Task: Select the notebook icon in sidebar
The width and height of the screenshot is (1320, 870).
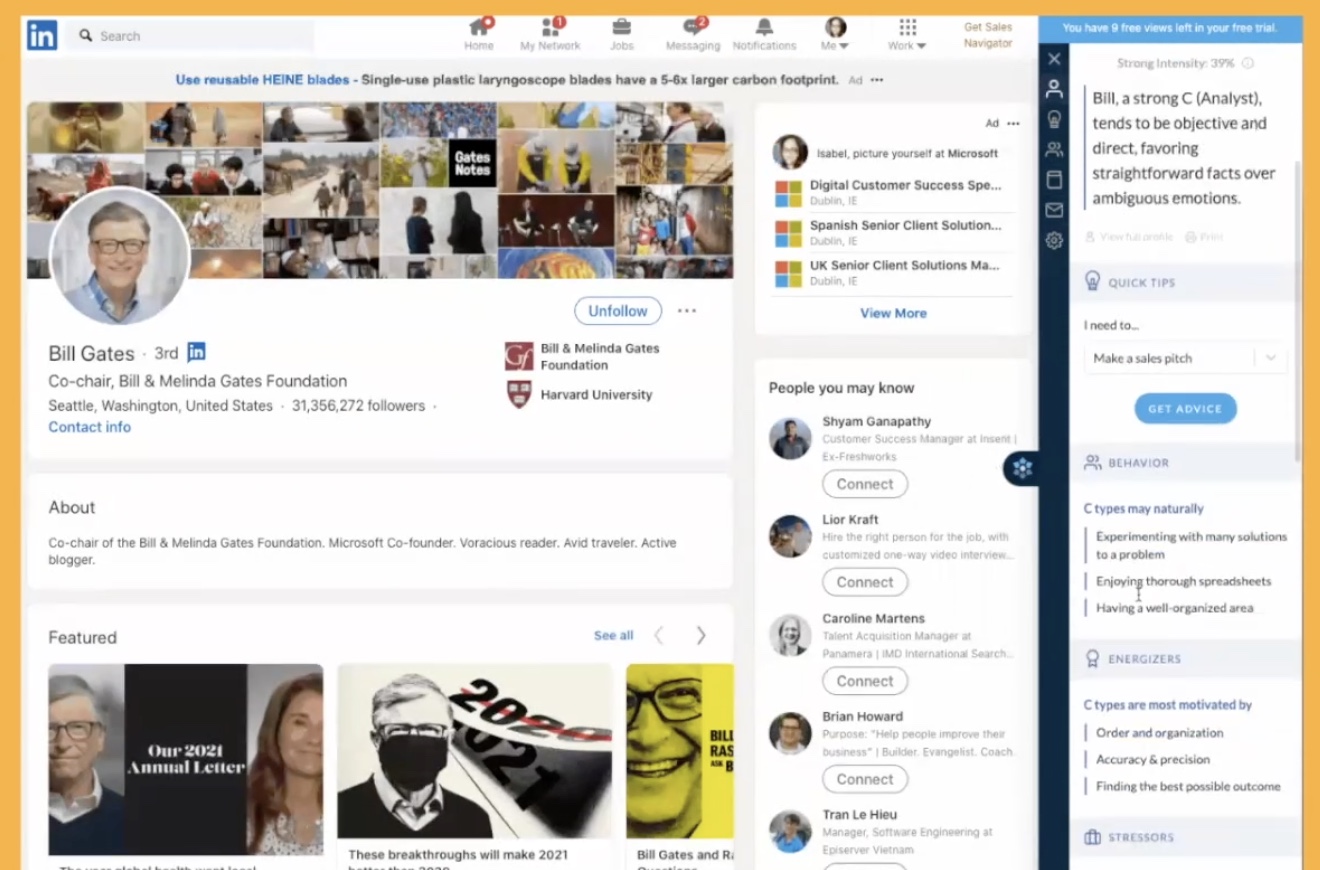Action: pyautogui.click(x=1054, y=180)
